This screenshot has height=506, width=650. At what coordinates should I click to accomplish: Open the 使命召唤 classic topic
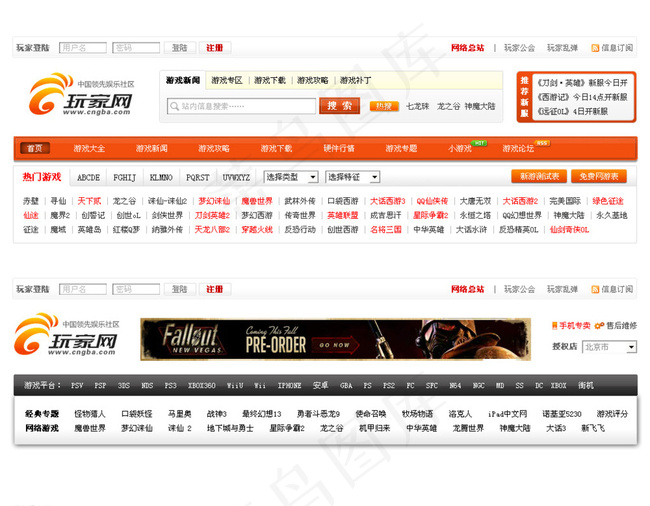371,414
